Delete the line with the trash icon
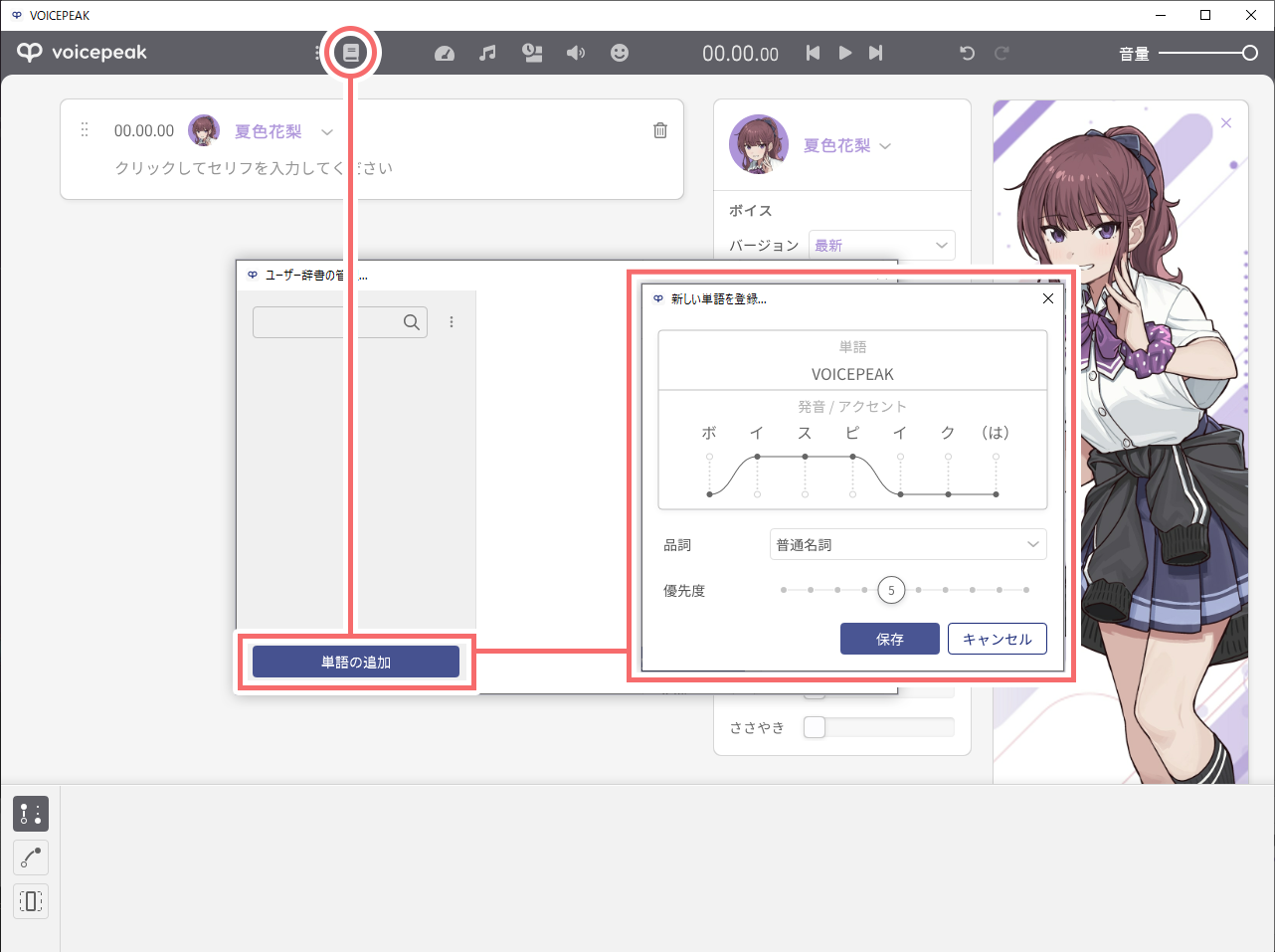 point(660,130)
